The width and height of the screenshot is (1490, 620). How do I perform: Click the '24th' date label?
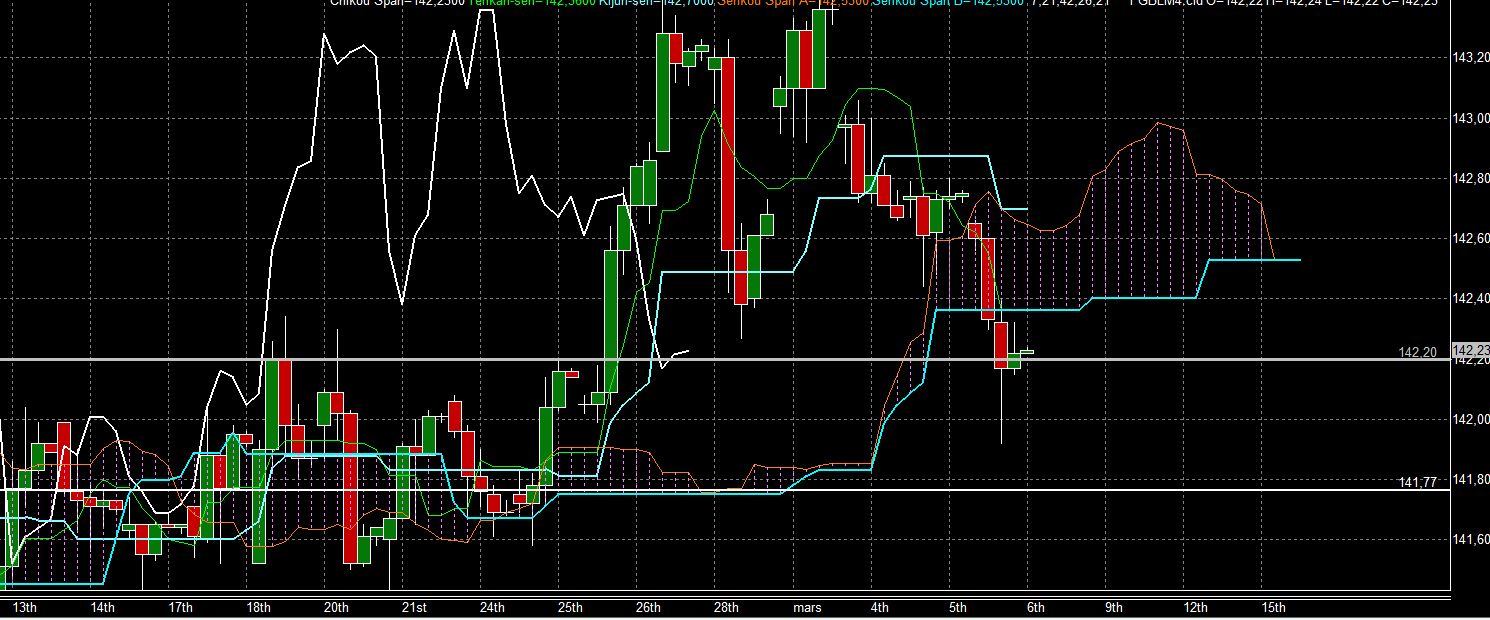(x=492, y=608)
